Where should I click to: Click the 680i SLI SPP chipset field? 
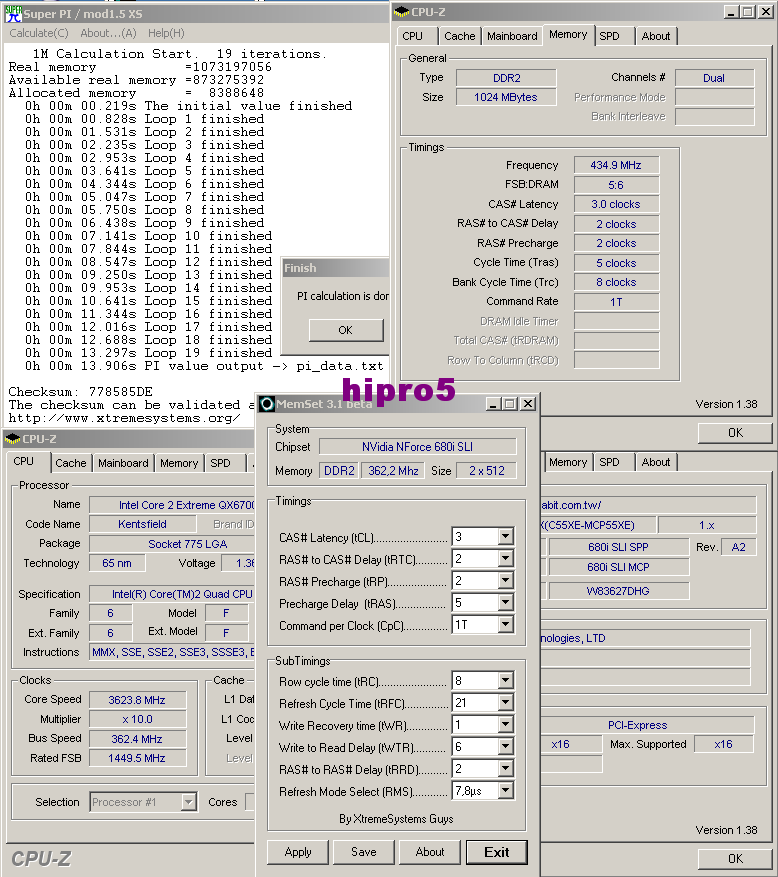tap(619, 547)
